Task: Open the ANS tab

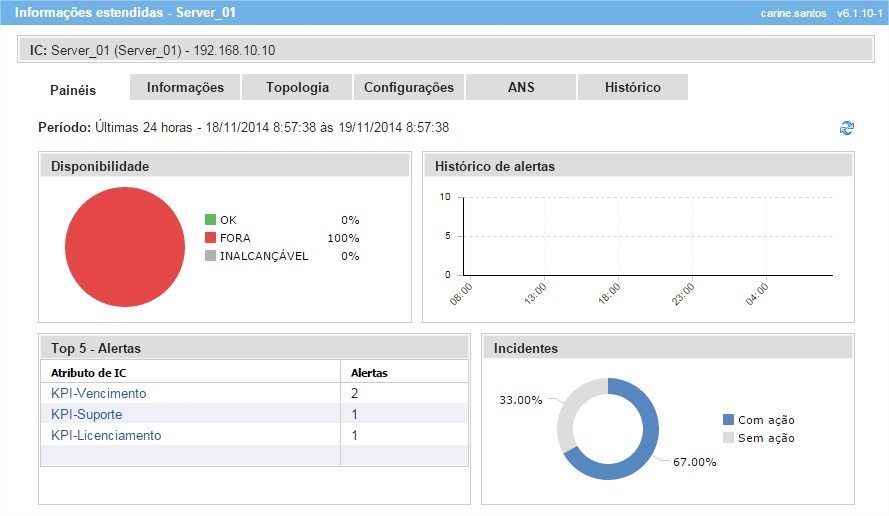Action: 521,88
